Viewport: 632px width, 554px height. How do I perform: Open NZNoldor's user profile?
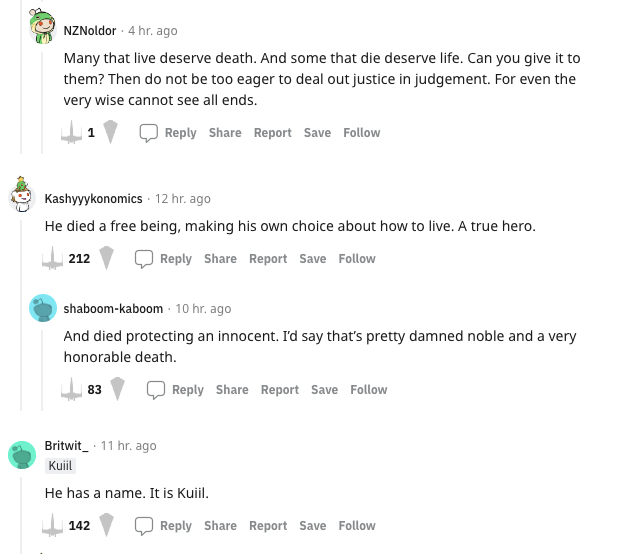click(89, 31)
